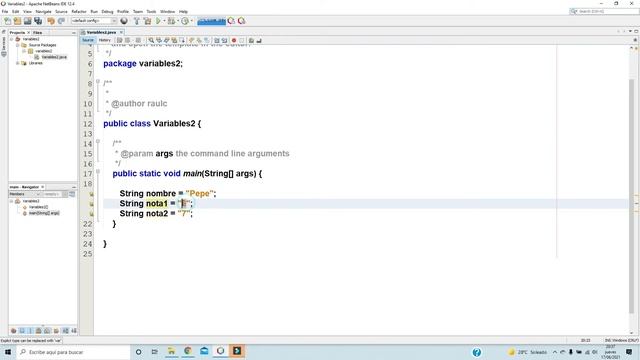Image resolution: width=640 pixels, height=360 pixels.
Task: Open the Window menu
Action: tap(167, 11)
